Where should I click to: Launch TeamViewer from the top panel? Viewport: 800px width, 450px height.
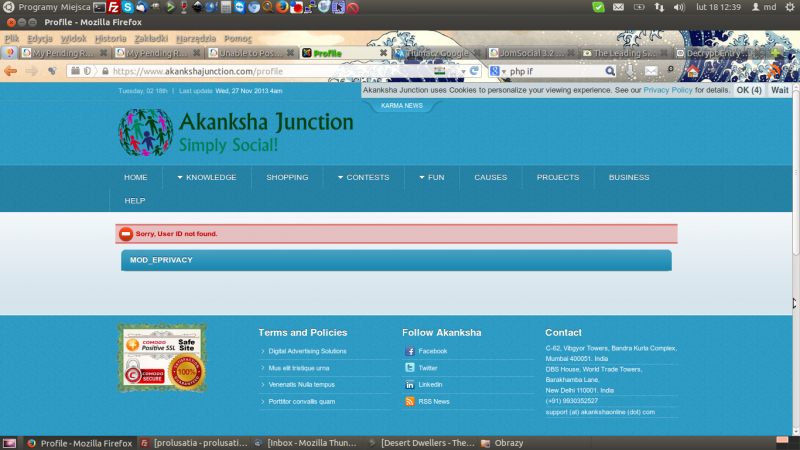coord(240,7)
